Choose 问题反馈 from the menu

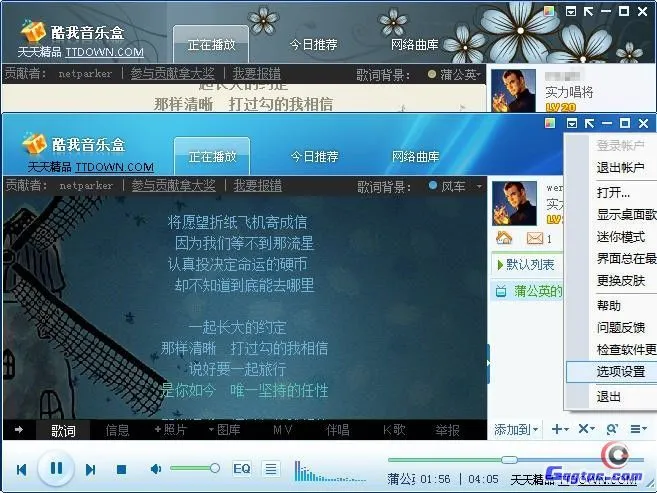coord(621,328)
